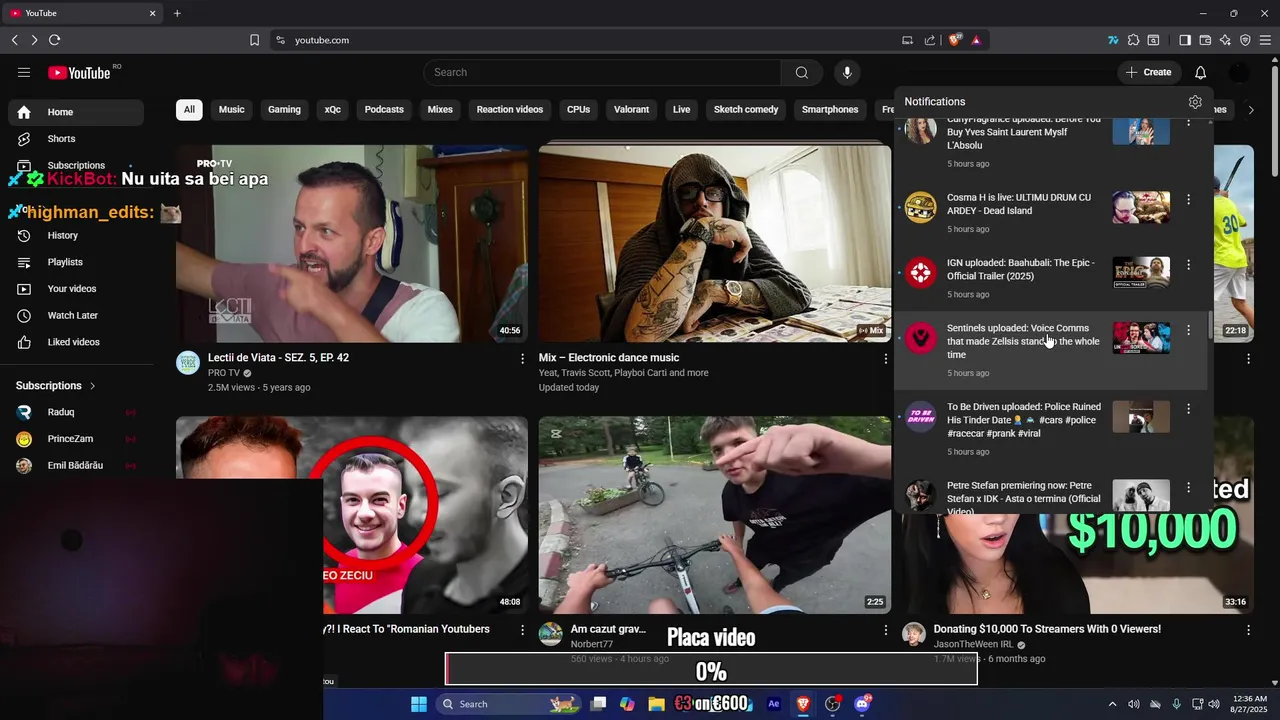Expand the Subscriptions section chevron
This screenshot has height=720, width=1280.
click(93, 386)
